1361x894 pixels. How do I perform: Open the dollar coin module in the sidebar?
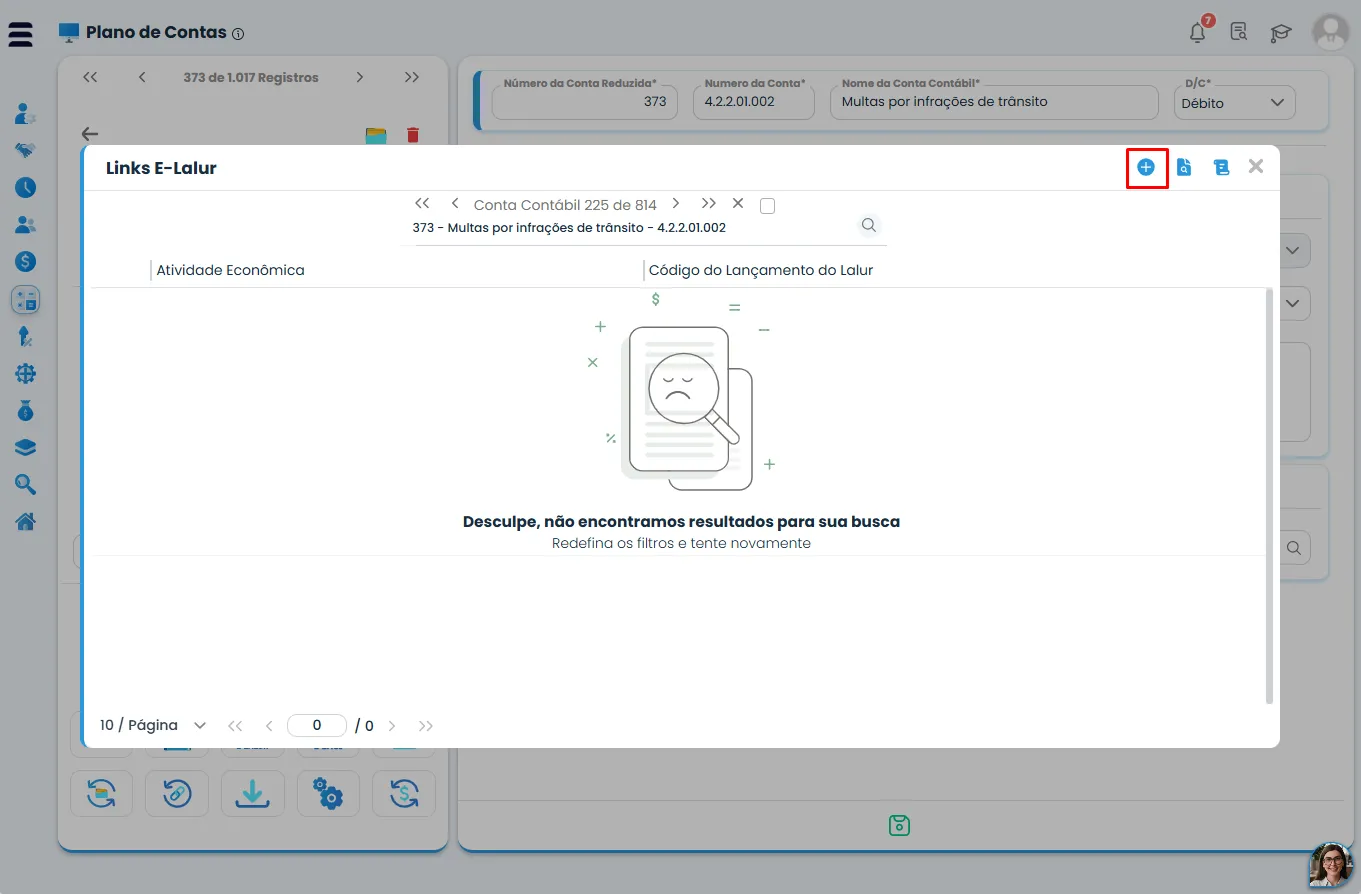pos(26,261)
